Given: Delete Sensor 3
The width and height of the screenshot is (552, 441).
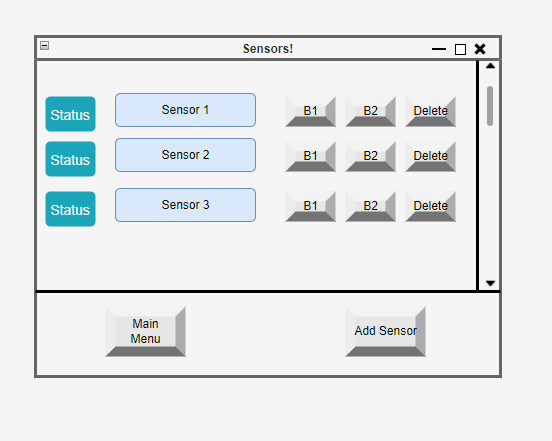Looking at the screenshot, I should click(x=430, y=206).
